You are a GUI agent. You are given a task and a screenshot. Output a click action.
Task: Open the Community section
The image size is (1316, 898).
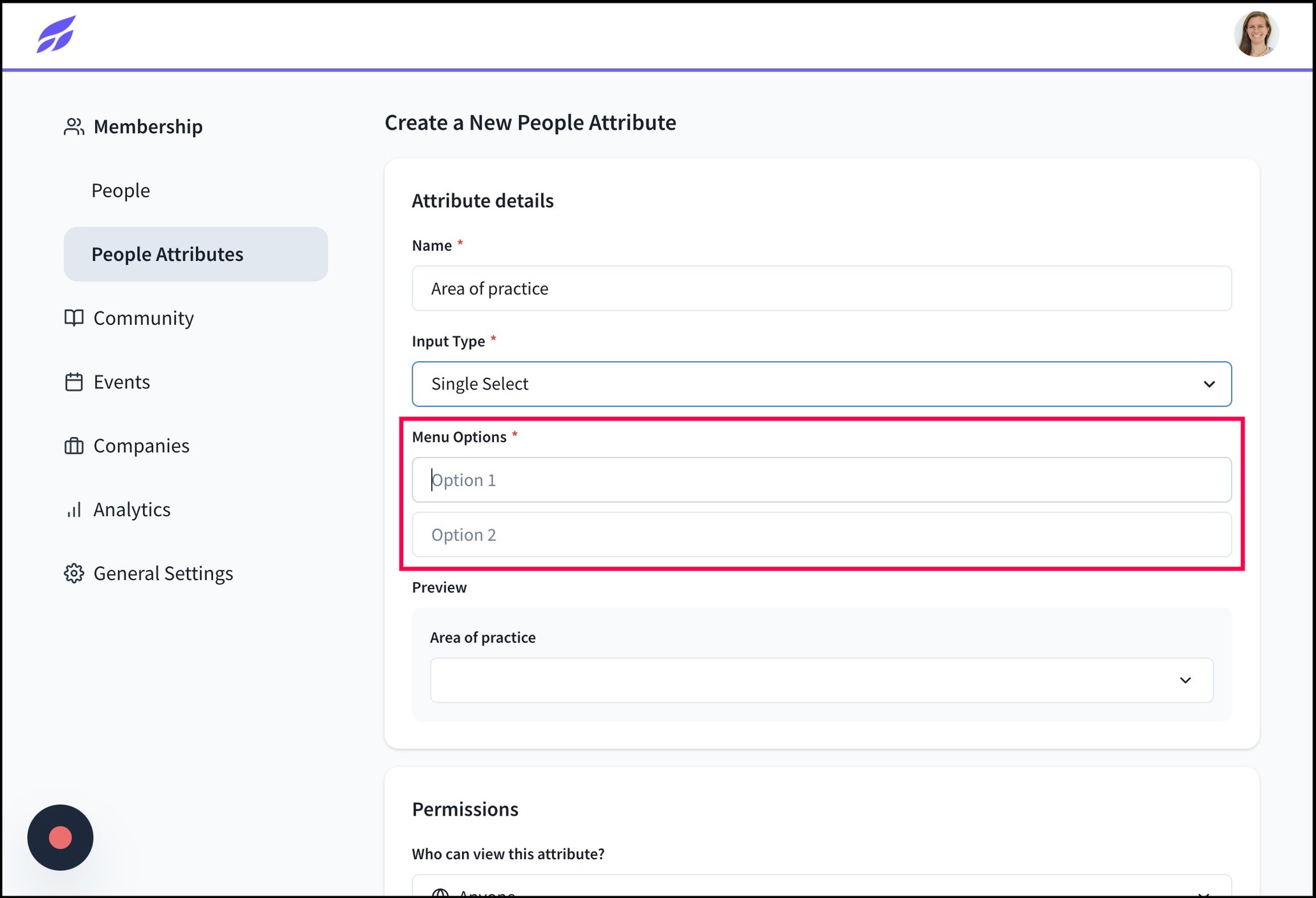144,318
